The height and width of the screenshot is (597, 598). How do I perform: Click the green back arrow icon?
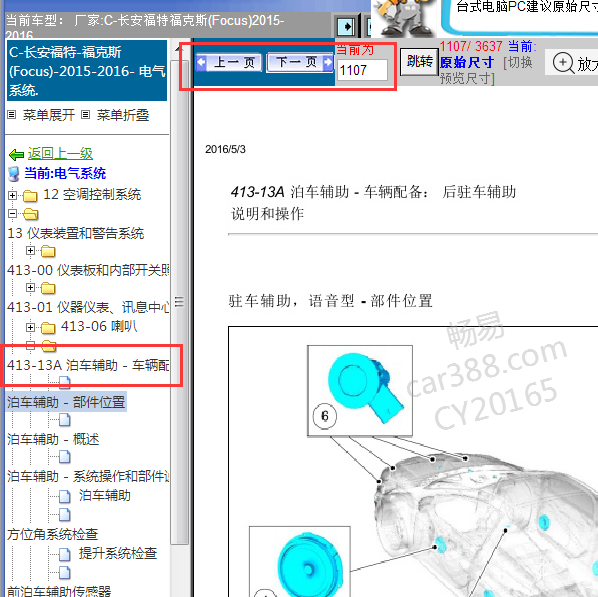pos(16,154)
